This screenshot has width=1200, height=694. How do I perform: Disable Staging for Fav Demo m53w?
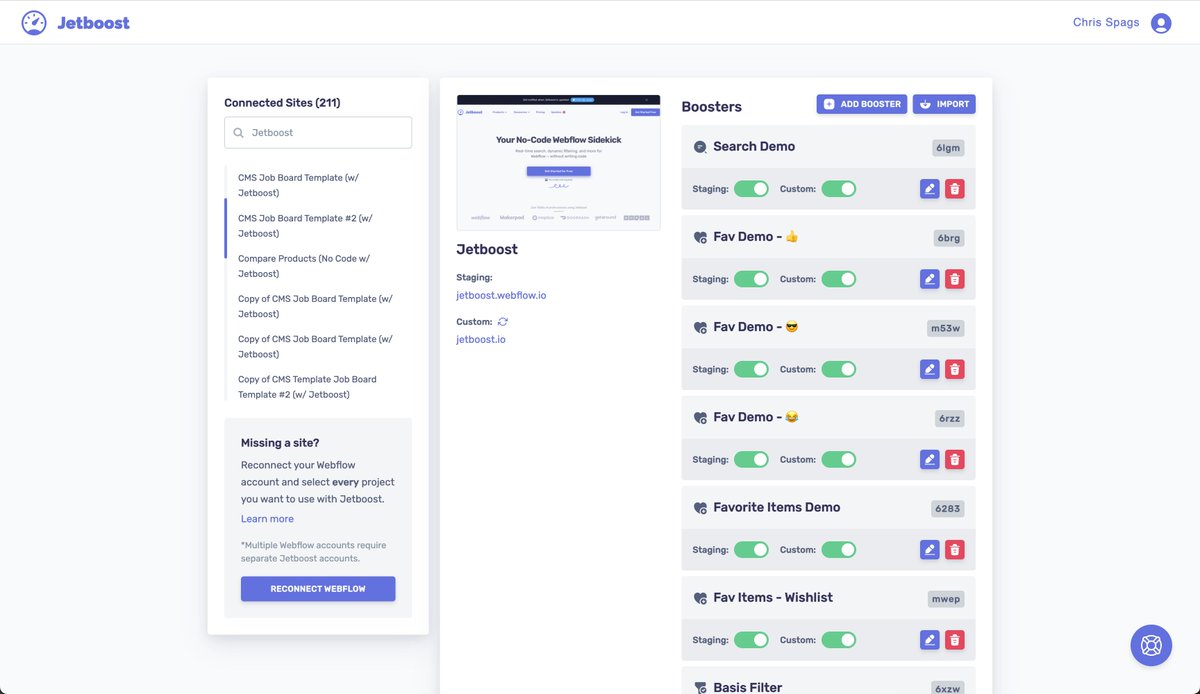click(751, 369)
